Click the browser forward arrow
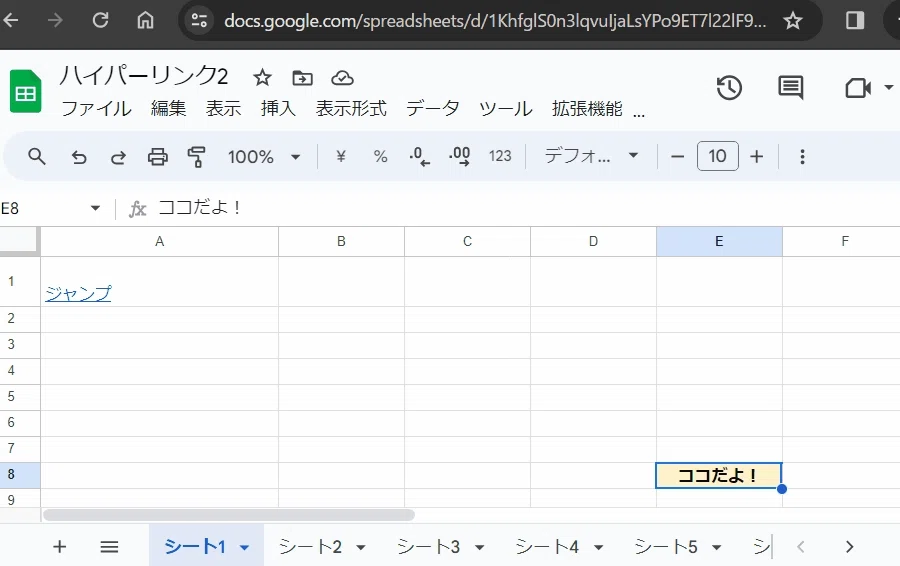This screenshot has width=900, height=566. tap(55, 21)
